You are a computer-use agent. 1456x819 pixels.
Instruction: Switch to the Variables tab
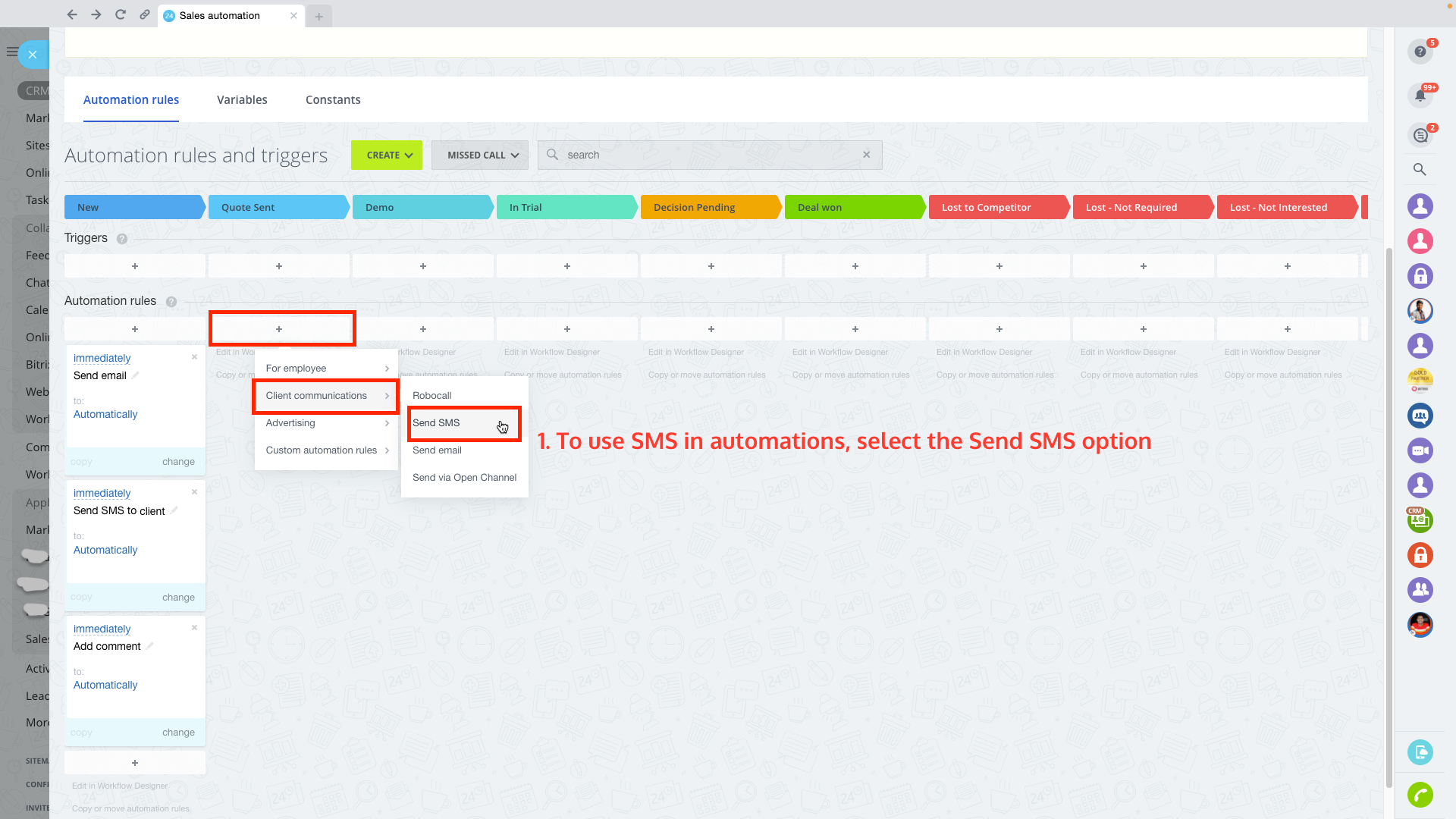tap(242, 100)
